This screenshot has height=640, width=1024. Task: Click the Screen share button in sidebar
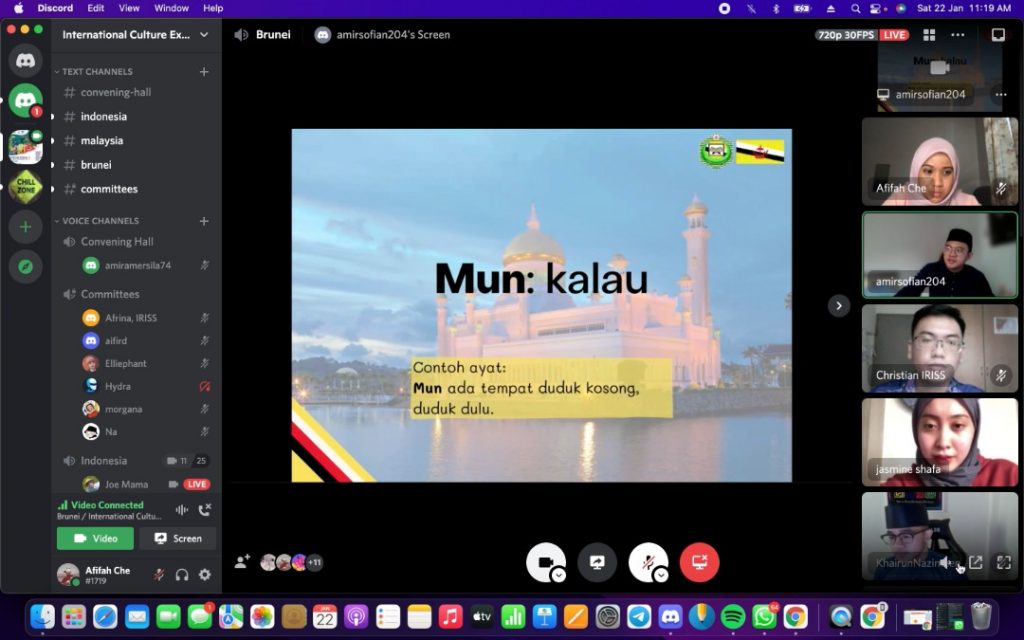177,538
